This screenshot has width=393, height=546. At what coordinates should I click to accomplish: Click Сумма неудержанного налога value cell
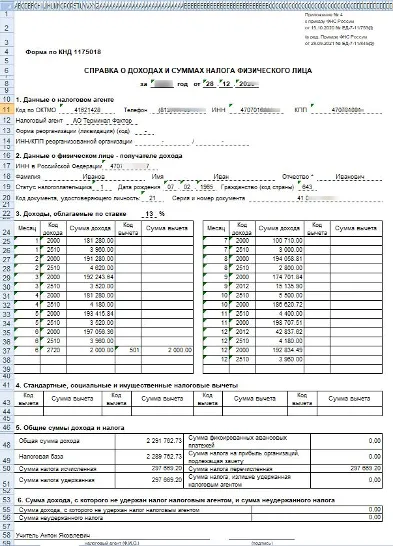(x=317, y=517)
